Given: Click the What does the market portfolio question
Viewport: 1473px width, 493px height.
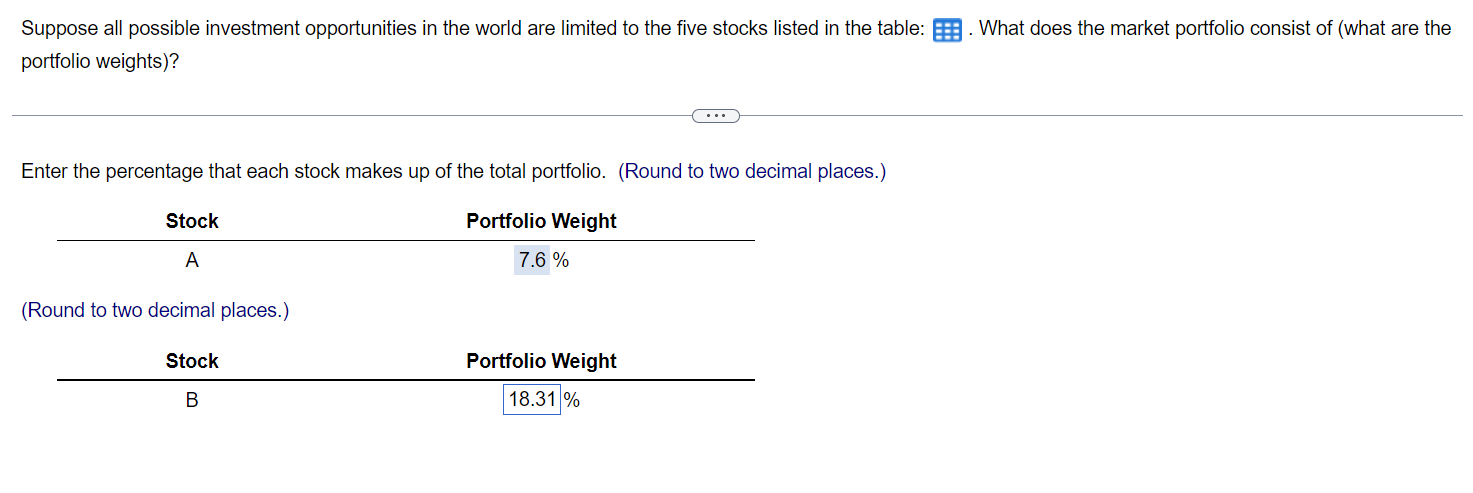Looking at the screenshot, I should (x=1216, y=28).
